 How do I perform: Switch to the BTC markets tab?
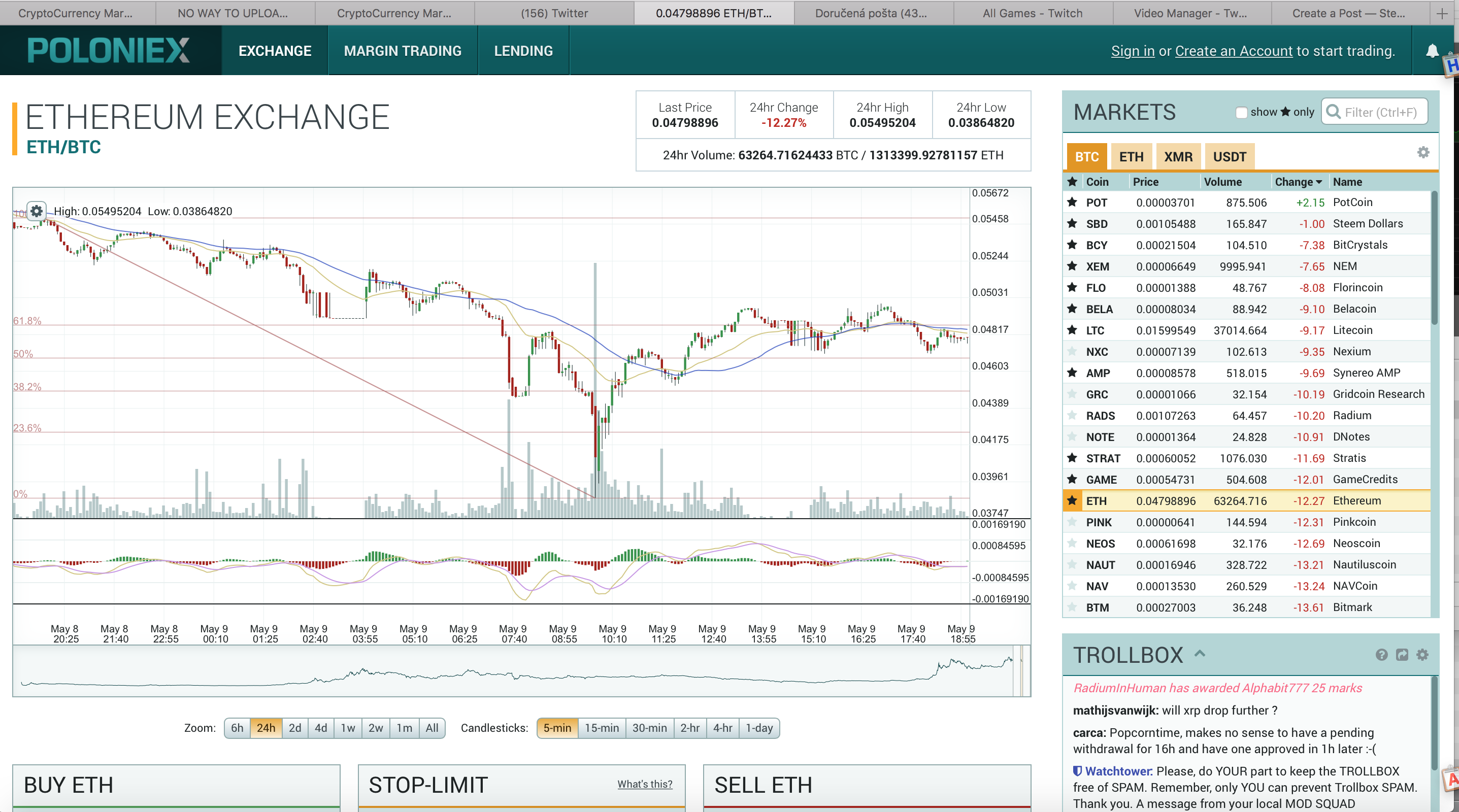pyautogui.click(x=1086, y=157)
